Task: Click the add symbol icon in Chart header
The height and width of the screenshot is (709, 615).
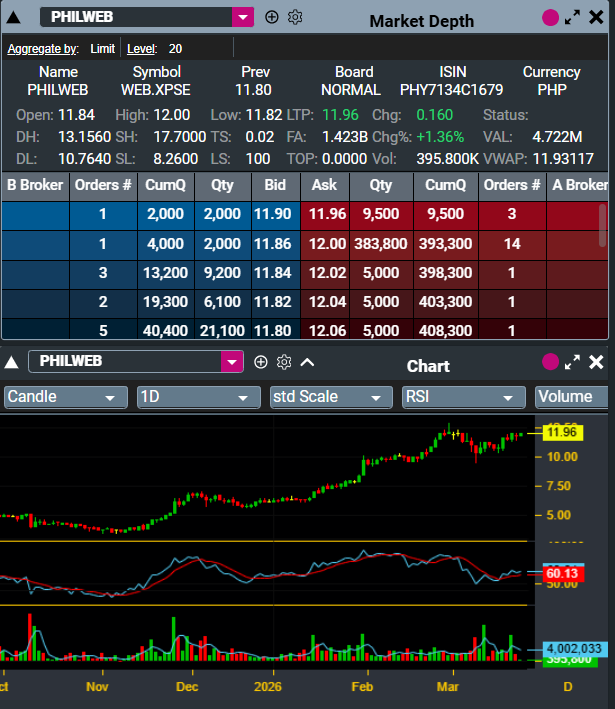Action: pyautogui.click(x=260, y=362)
